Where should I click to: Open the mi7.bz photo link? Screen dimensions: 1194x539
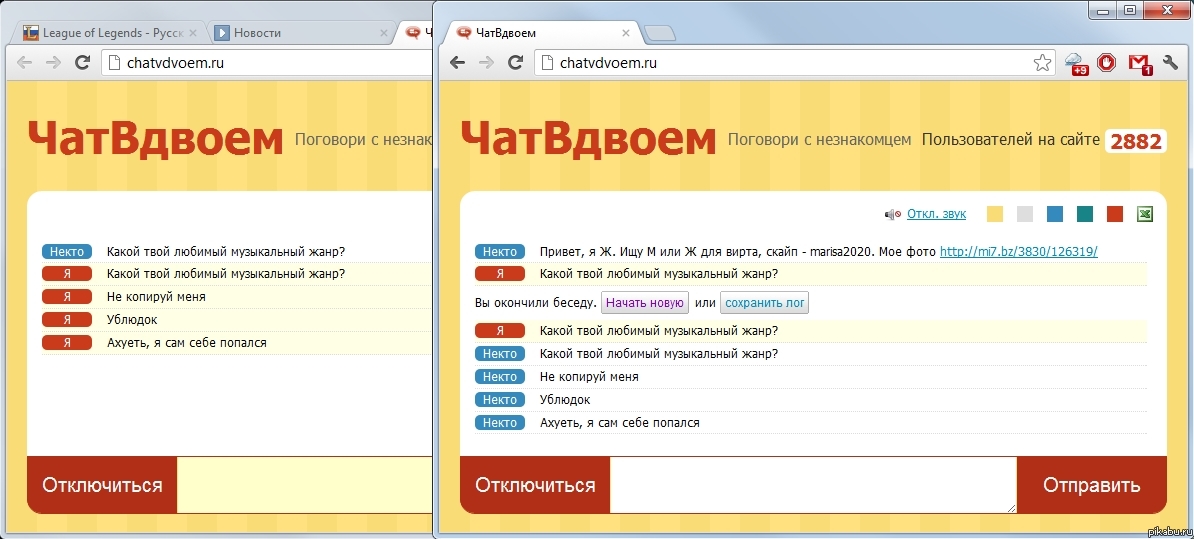point(1019,251)
